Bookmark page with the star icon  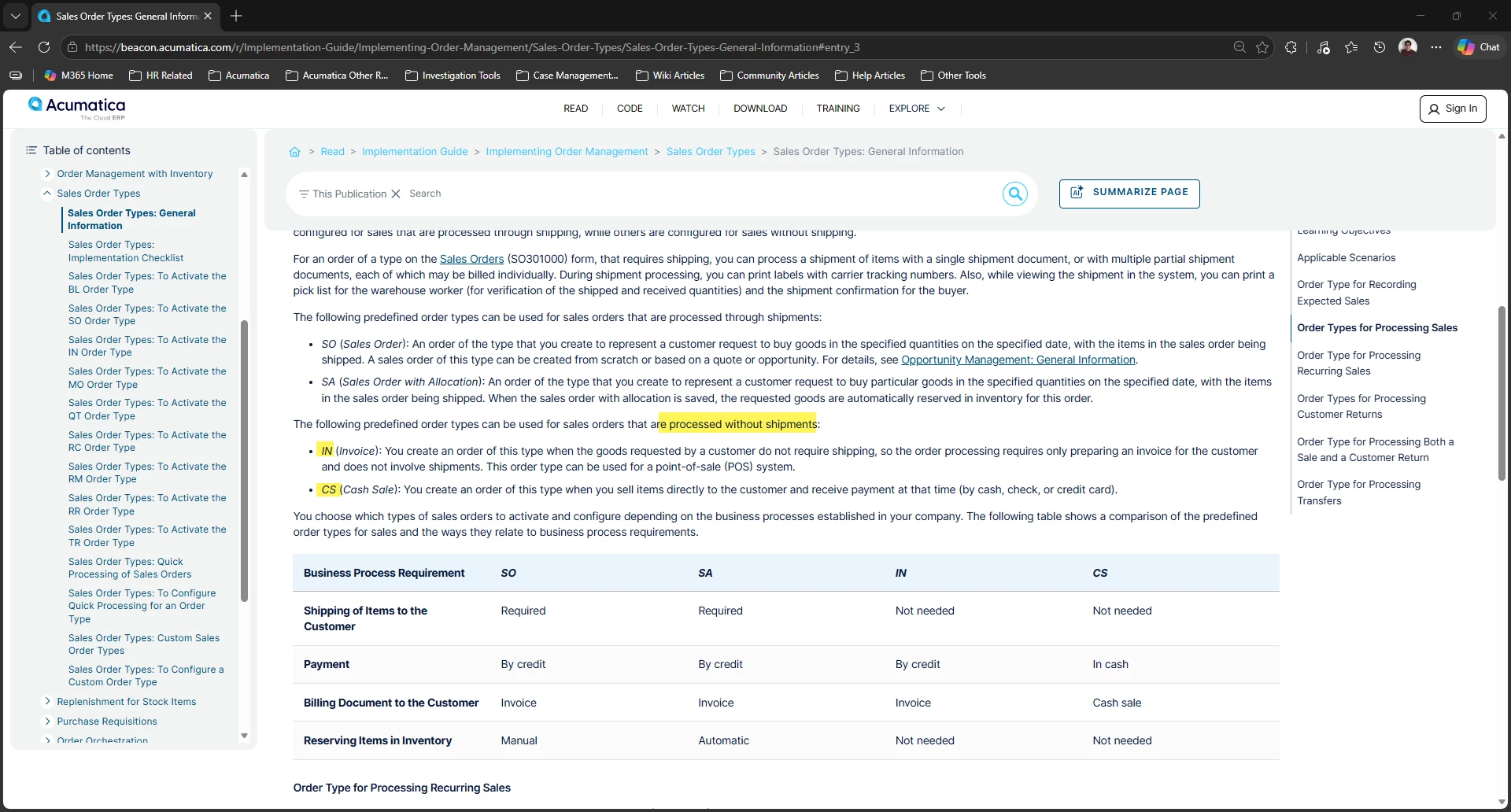coord(1262,47)
